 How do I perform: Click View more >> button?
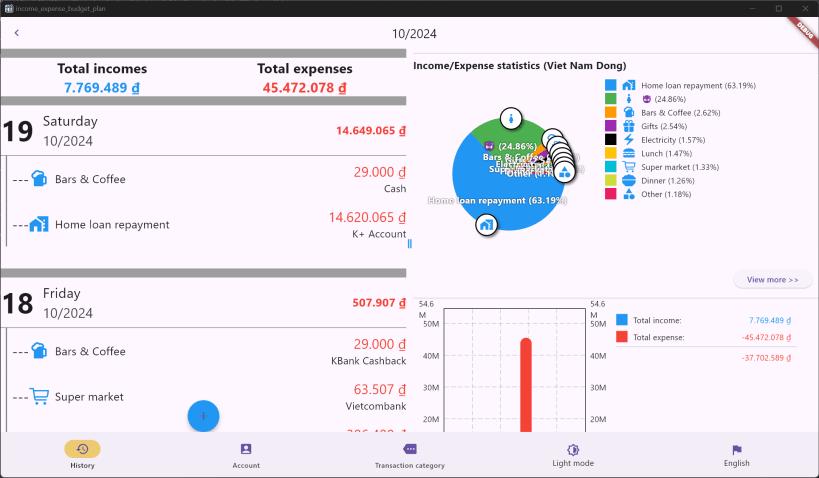click(773, 279)
